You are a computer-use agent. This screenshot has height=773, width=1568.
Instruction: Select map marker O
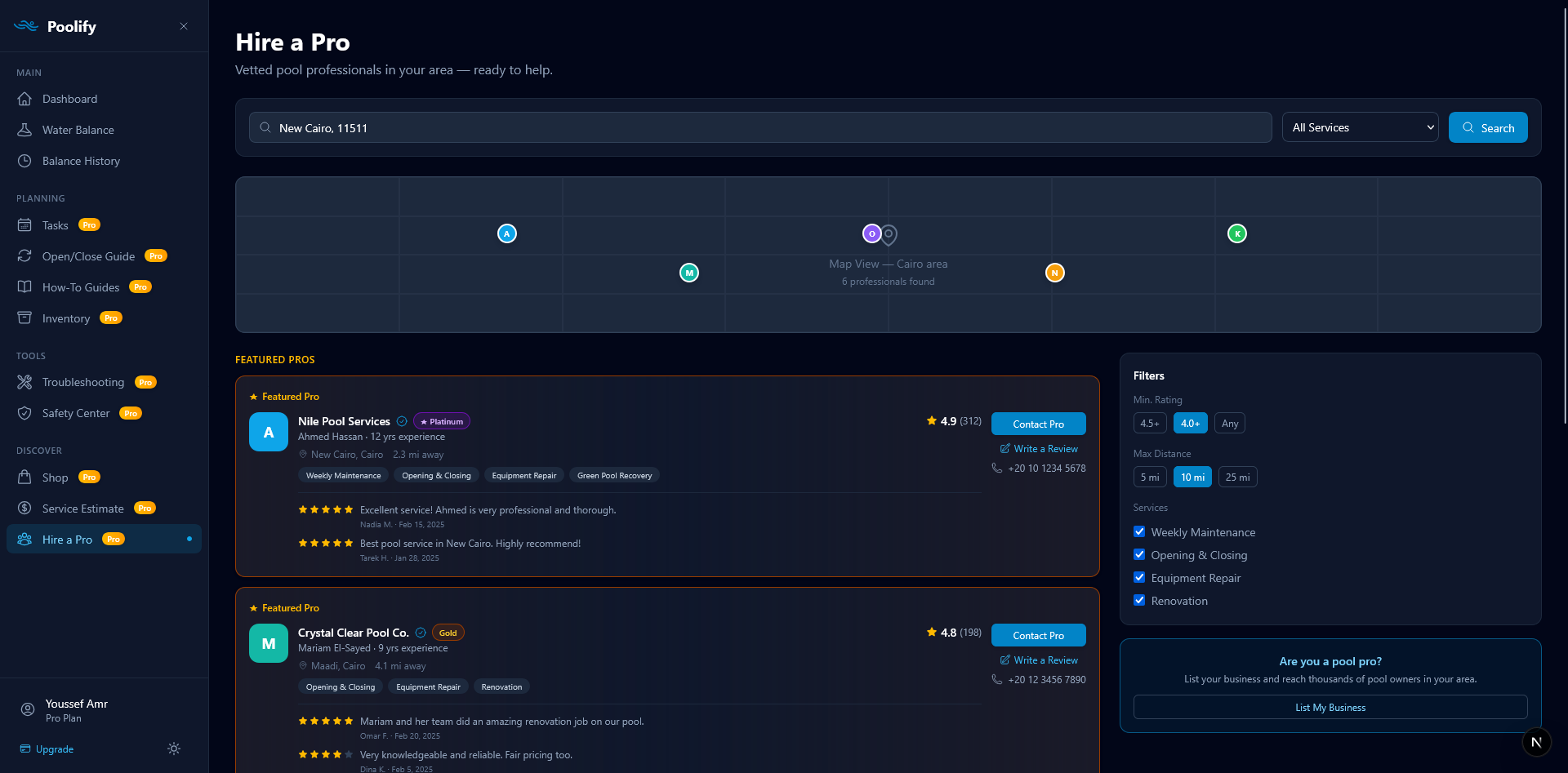pyautogui.click(x=872, y=233)
